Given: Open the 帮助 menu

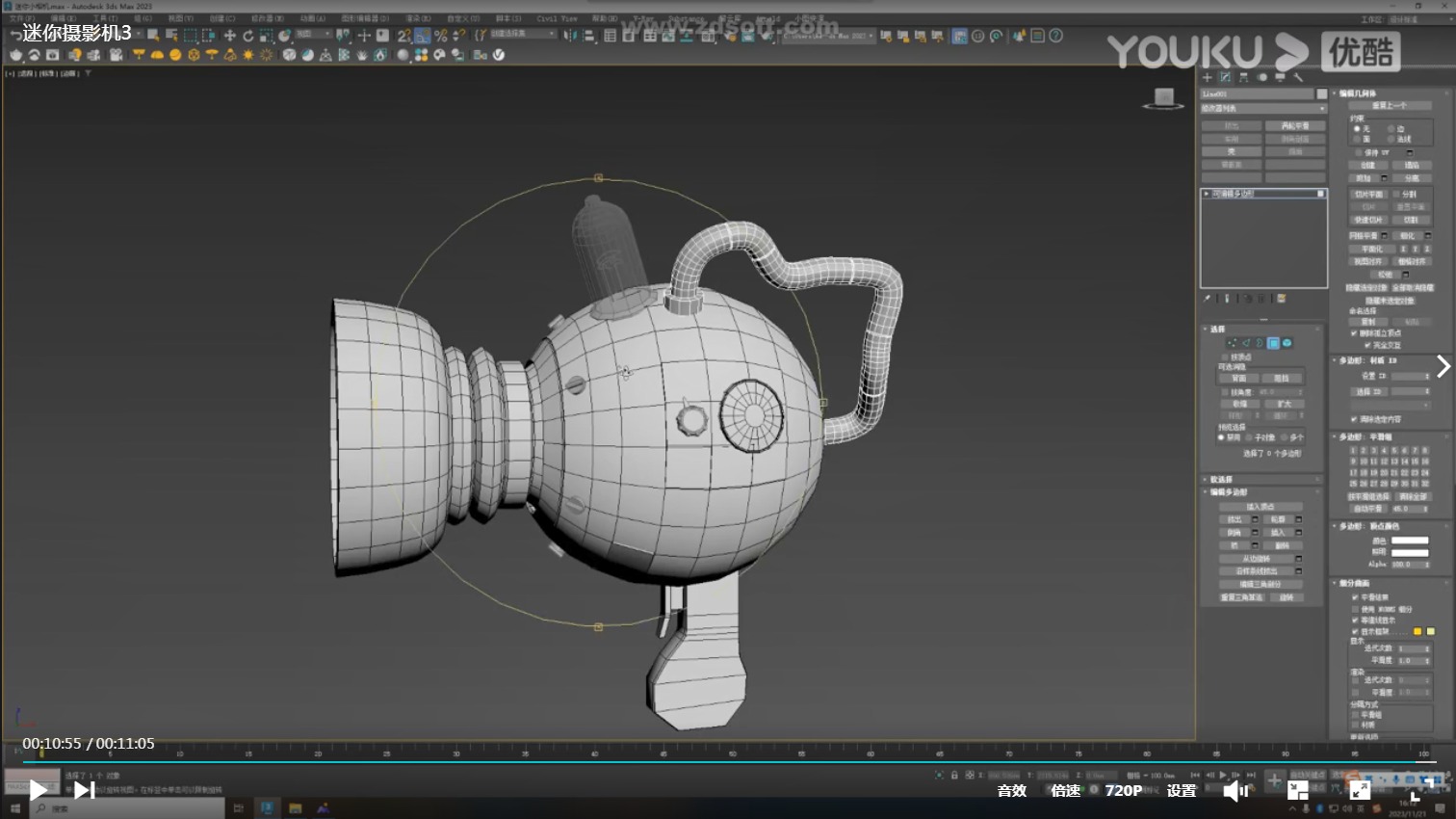Looking at the screenshot, I should (x=605, y=18).
